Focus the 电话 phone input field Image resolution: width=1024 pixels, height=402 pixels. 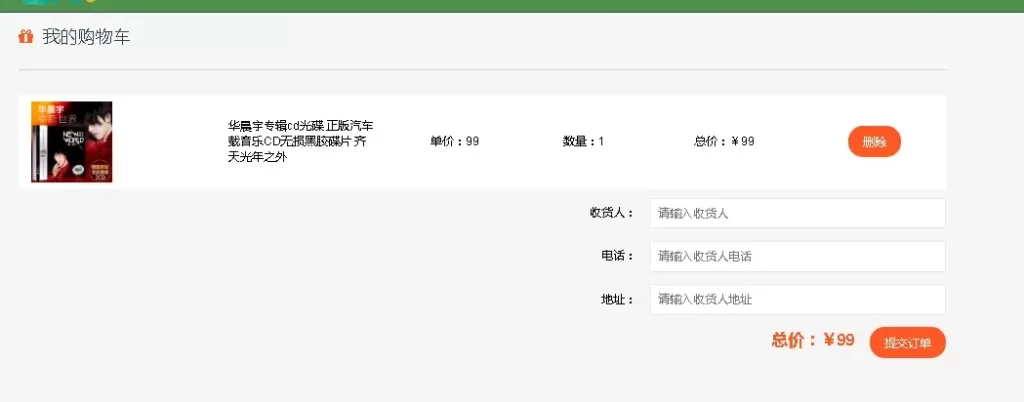[797, 256]
